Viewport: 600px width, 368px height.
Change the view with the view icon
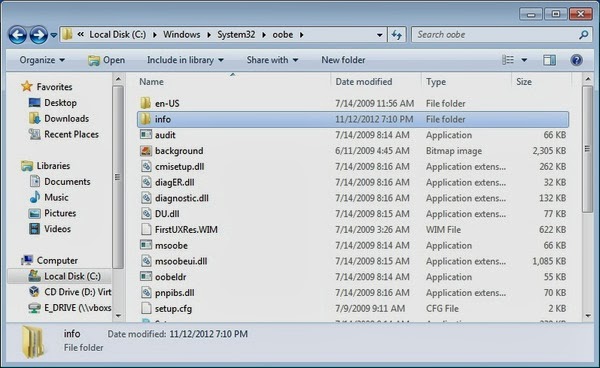point(508,60)
